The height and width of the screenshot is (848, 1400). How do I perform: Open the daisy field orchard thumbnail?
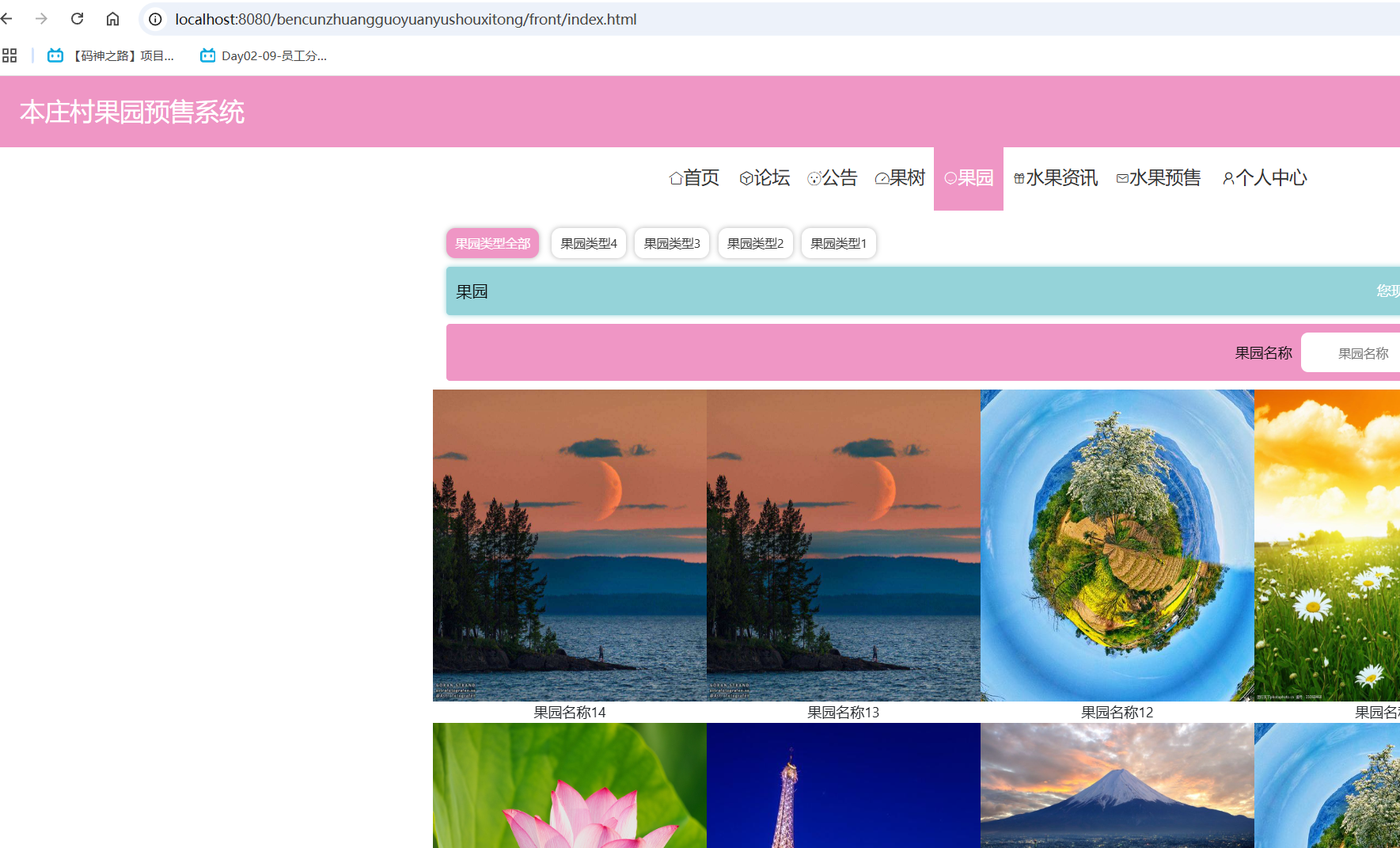coord(1327,546)
